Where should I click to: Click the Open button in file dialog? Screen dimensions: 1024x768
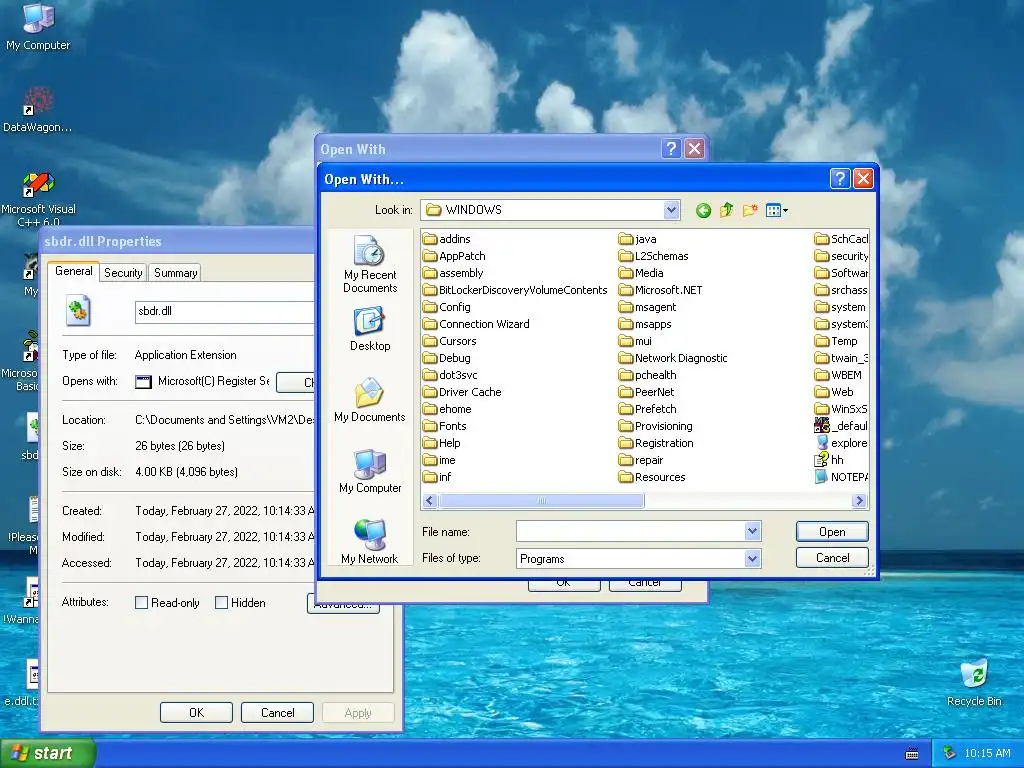pyautogui.click(x=832, y=532)
